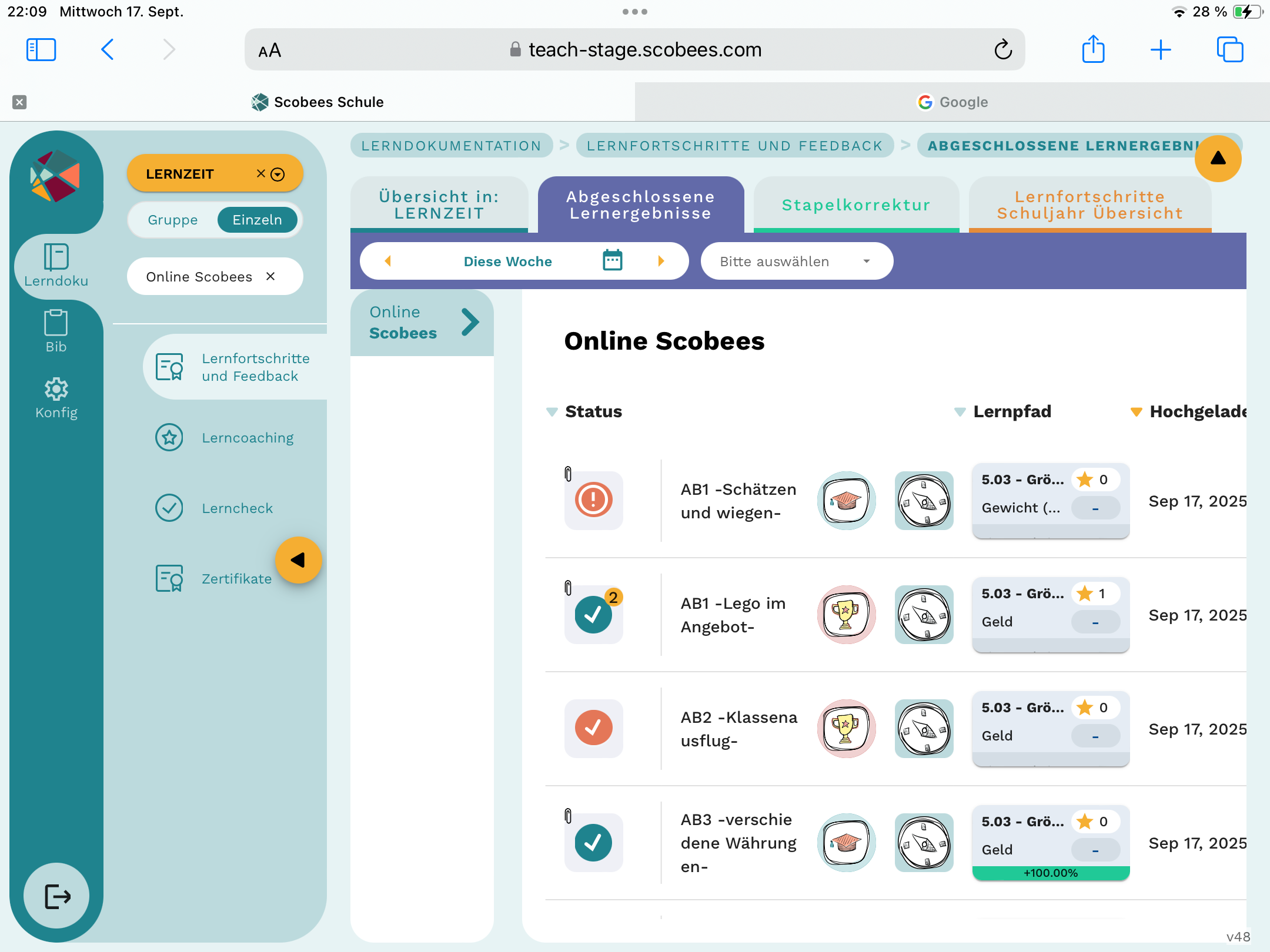1270x952 pixels.
Task: Click the orange scroll-to-top arrow button
Action: (1218, 158)
